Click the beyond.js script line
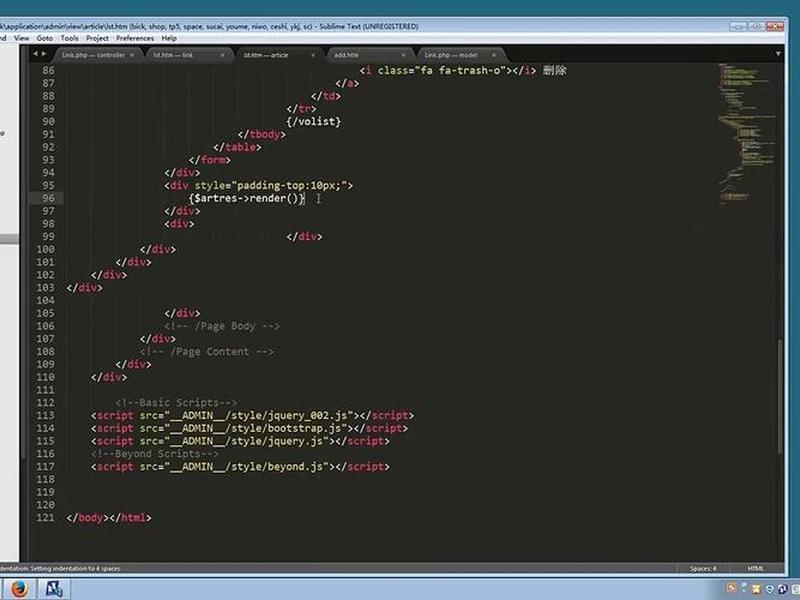The width and height of the screenshot is (800, 600). [240, 467]
